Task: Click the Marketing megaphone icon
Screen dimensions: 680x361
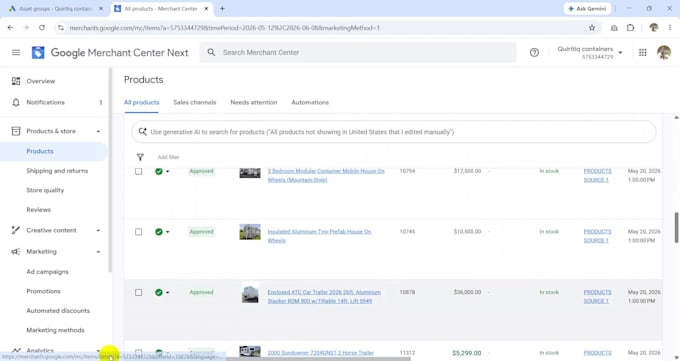Action: pos(16,252)
